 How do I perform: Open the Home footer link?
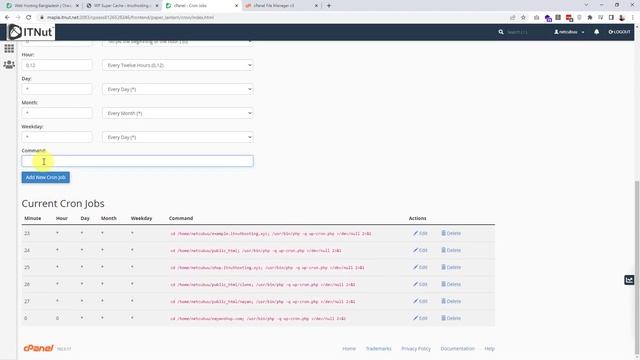(x=349, y=349)
